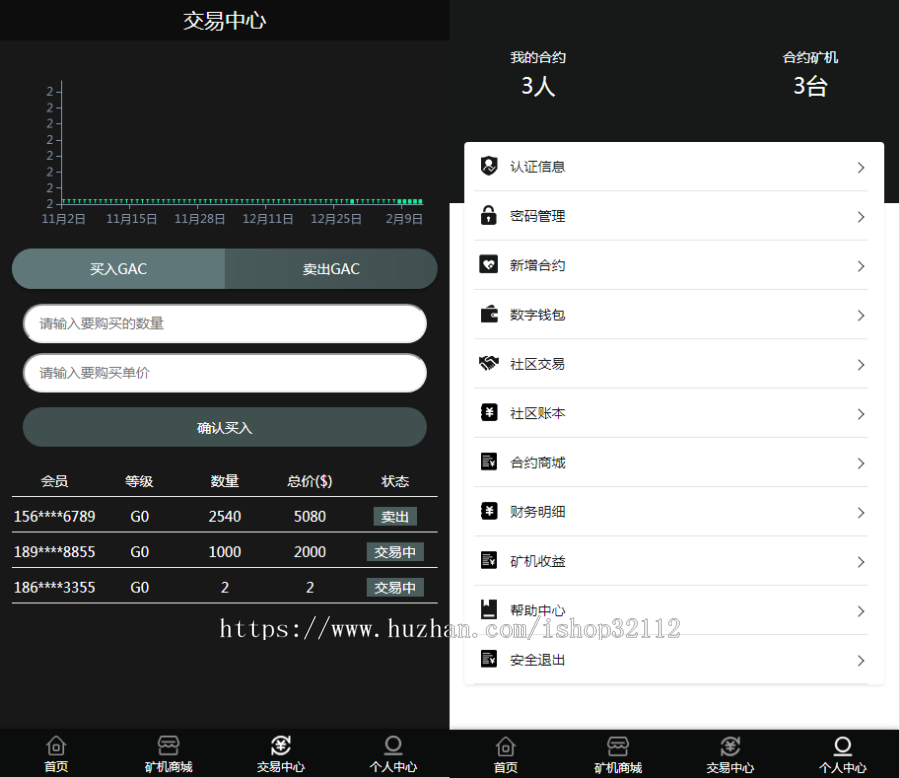Viewport: 900px width, 778px height.
Task: Focus the purchase unit price input field
Action: pyautogui.click(x=224, y=373)
